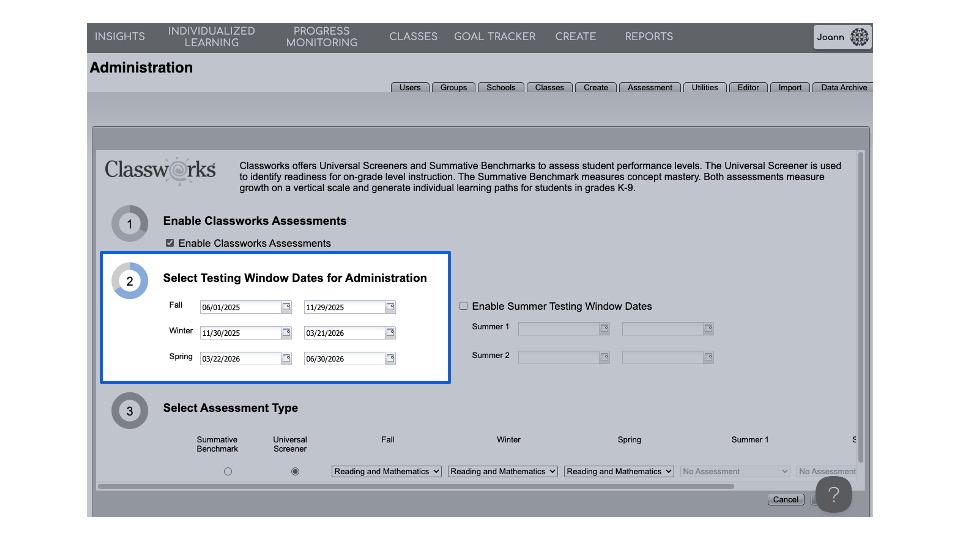Click the Spring end date field
Image resolution: width=960 pixels, height=540 pixels.
point(345,358)
